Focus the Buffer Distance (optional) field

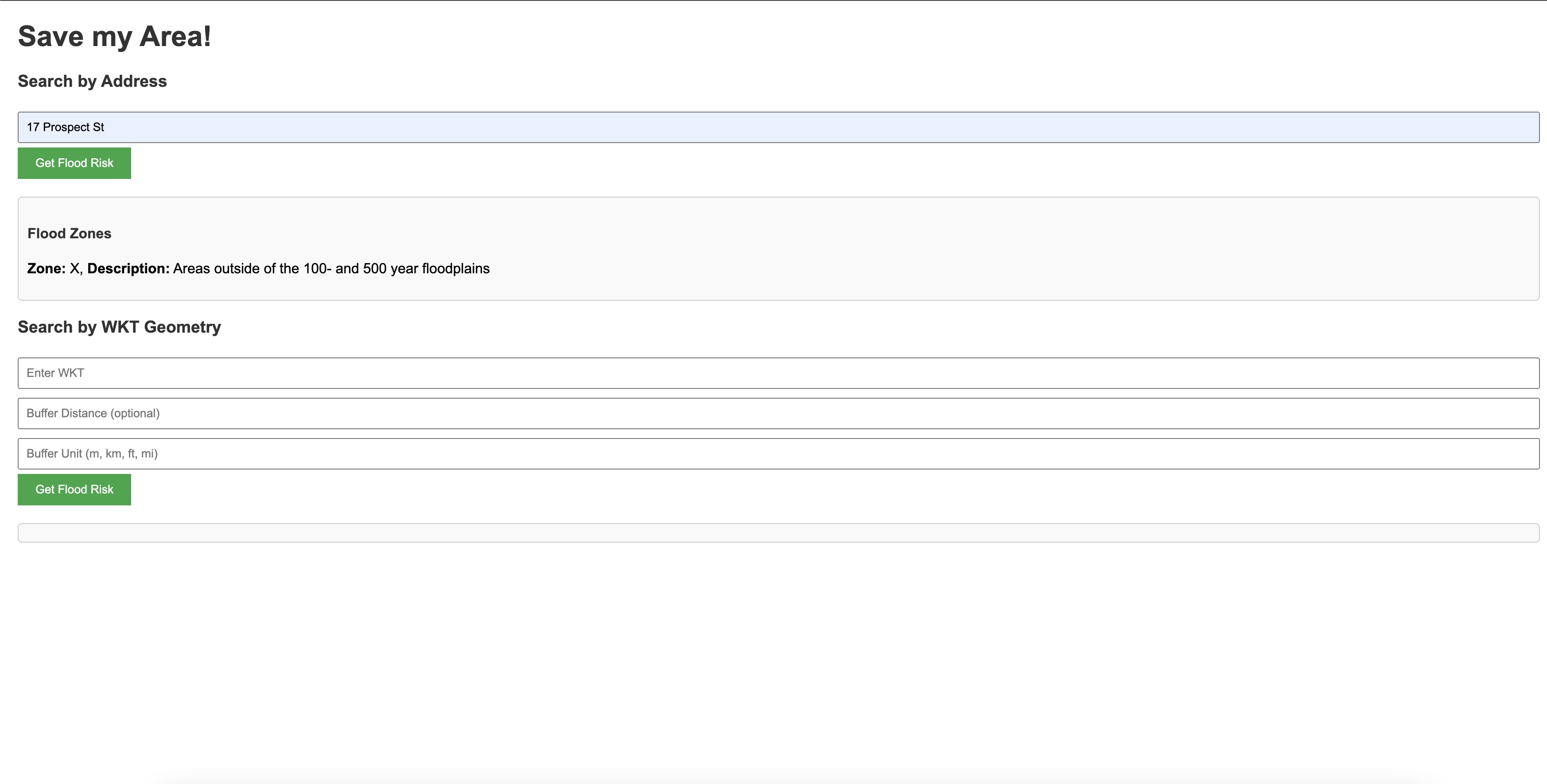pos(778,413)
